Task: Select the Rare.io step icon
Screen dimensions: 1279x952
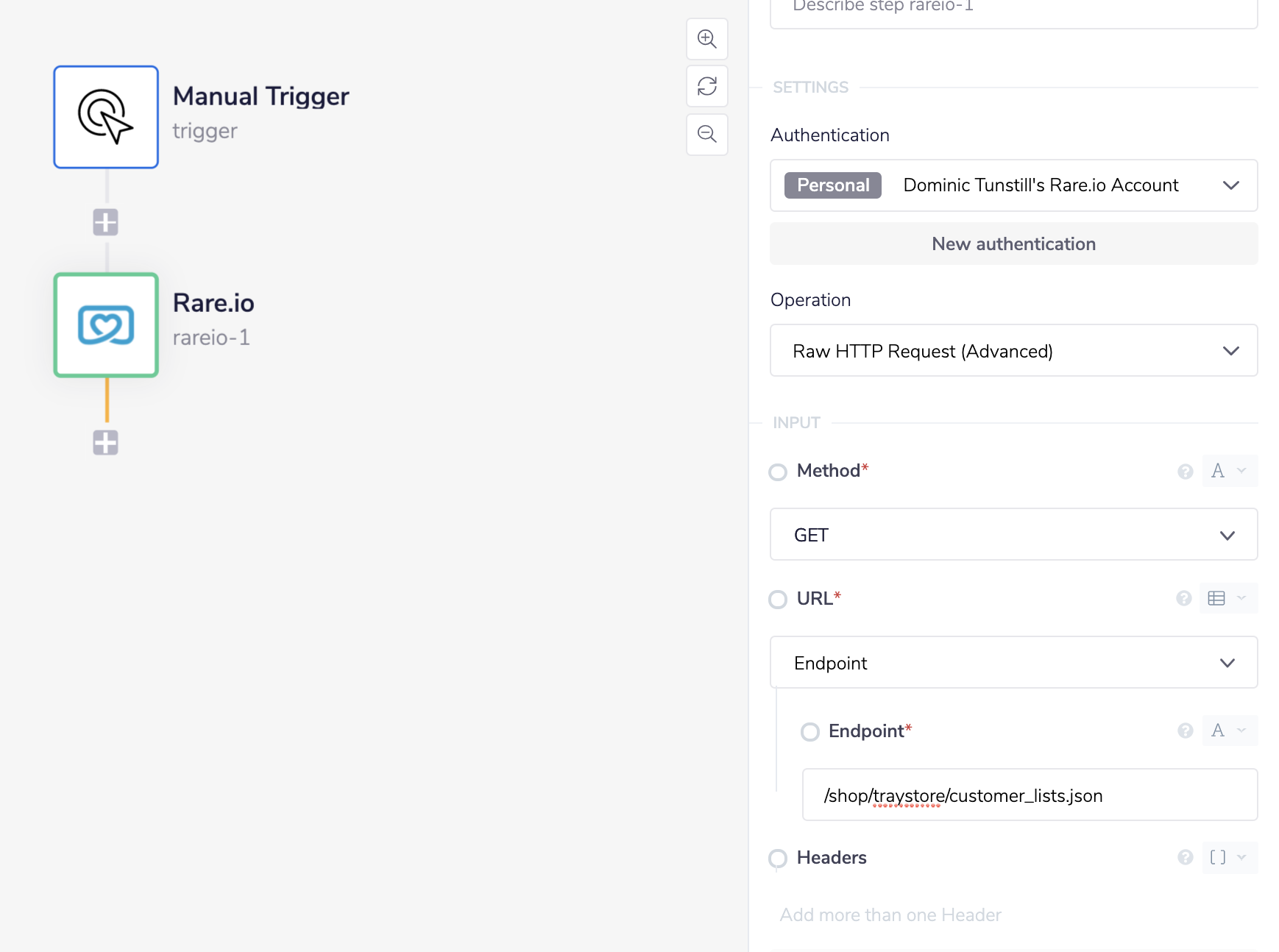Action: [106, 325]
